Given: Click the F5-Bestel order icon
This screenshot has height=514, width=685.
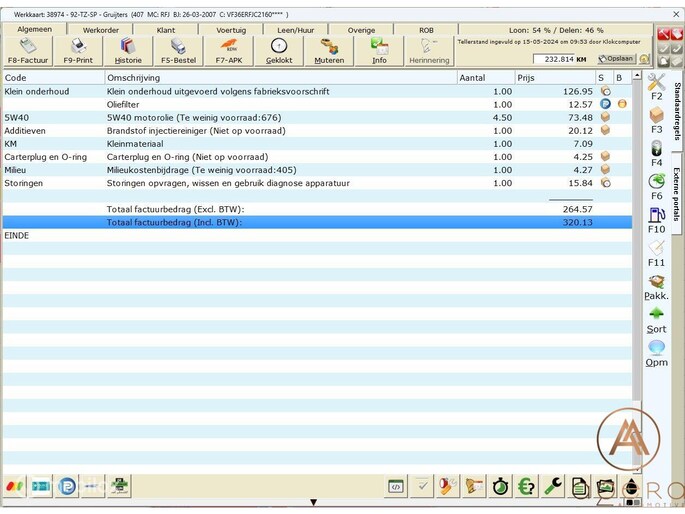Looking at the screenshot, I should [178, 48].
